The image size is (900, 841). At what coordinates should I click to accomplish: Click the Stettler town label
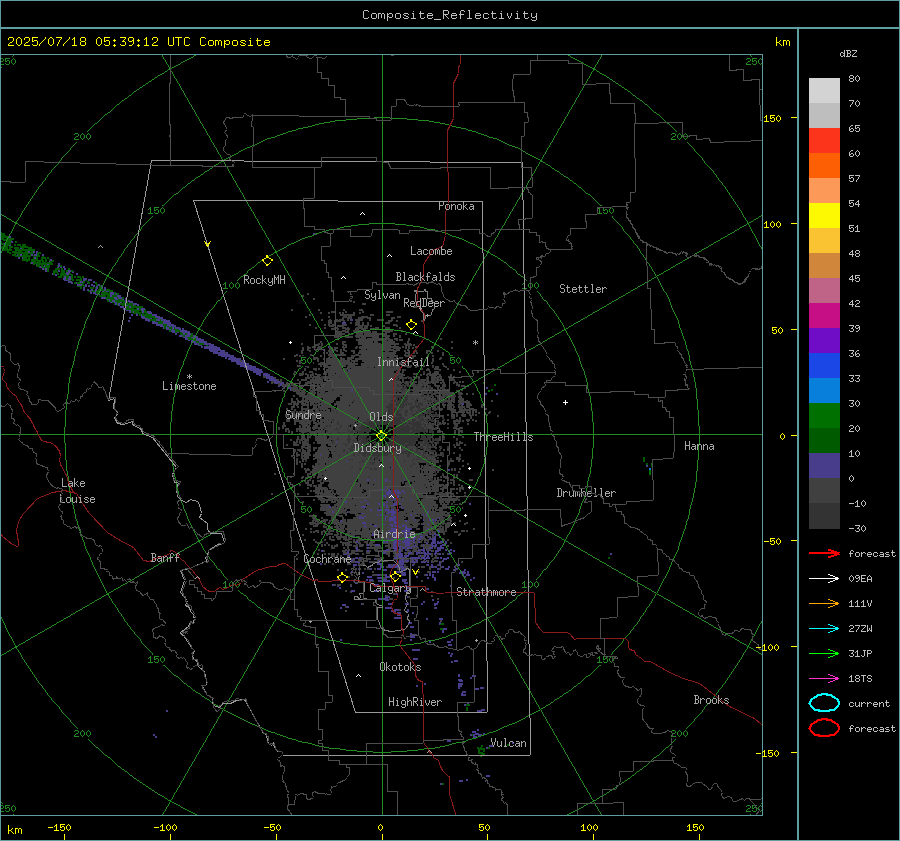[x=583, y=289]
